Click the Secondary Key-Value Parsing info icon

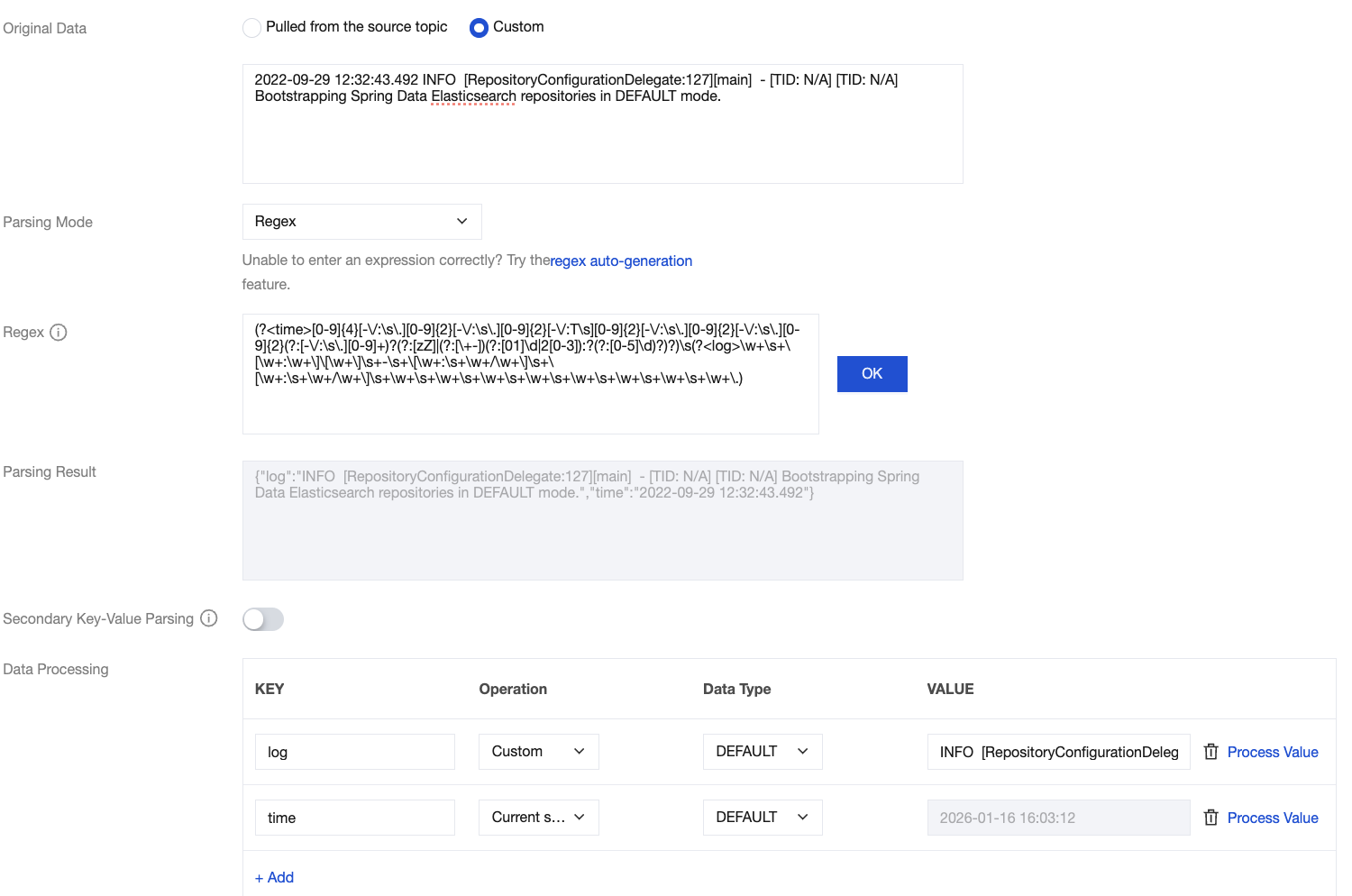[209, 618]
